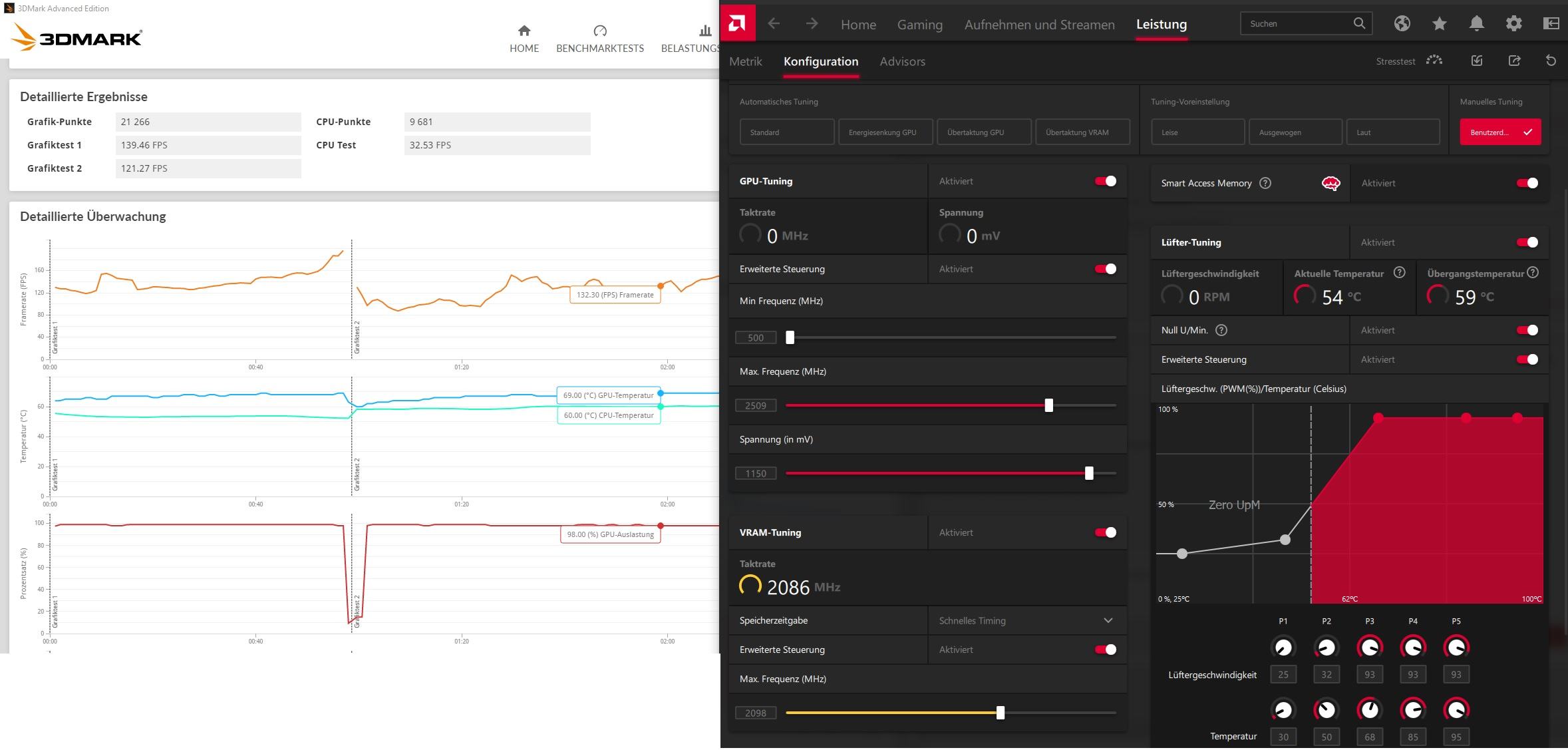
Task: Select the Leistung tab
Action: click(x=1161, y=25)
